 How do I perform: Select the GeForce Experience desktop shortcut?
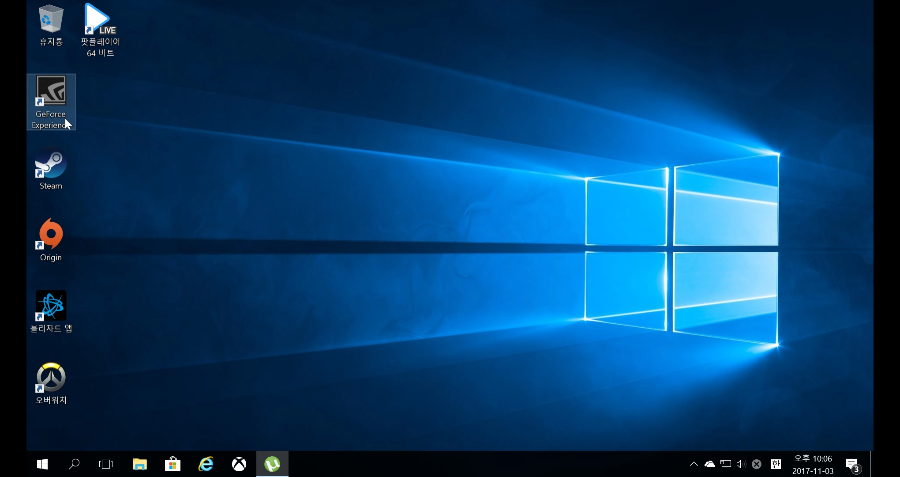pos(51,102)
